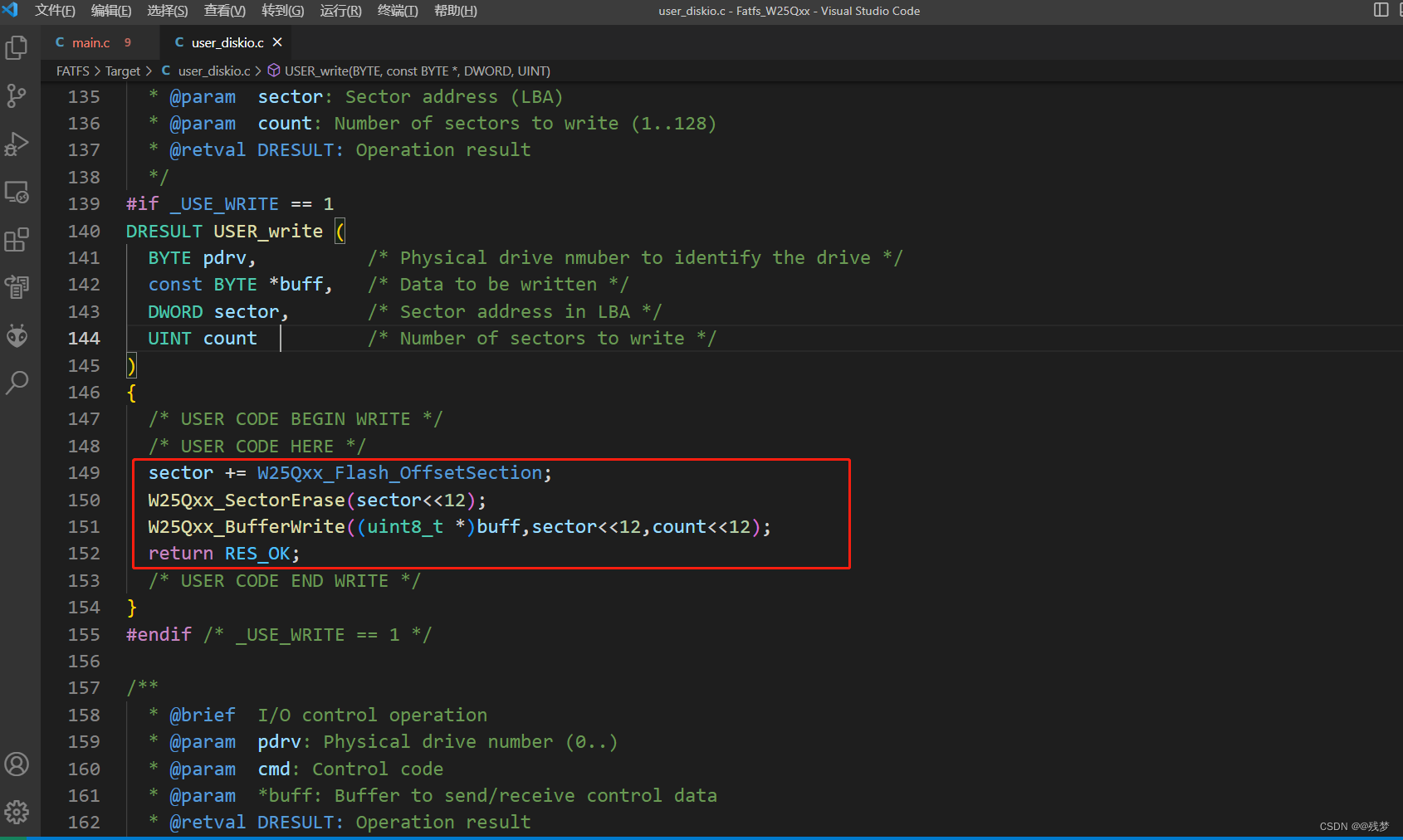Viewport: 1403px width, 840px height.
Task: Click comment 'USER CODE END WRITE'
Action: 285,581
